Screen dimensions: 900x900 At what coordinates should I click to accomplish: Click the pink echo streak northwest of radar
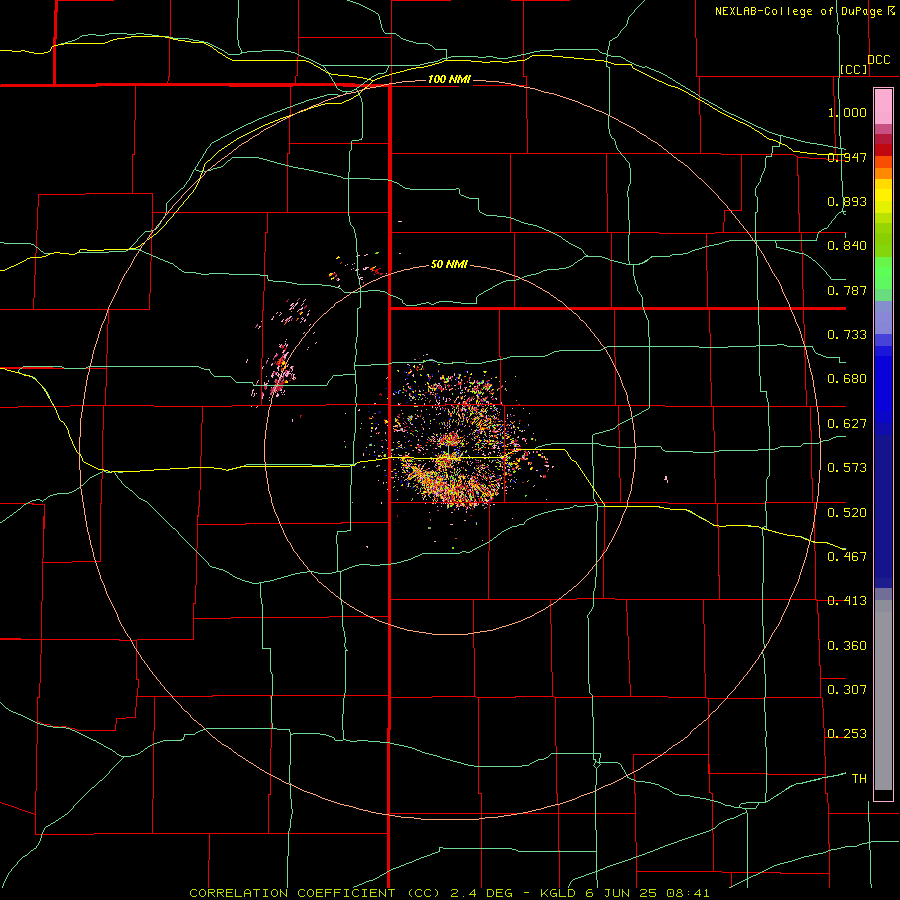pos(279,370)
